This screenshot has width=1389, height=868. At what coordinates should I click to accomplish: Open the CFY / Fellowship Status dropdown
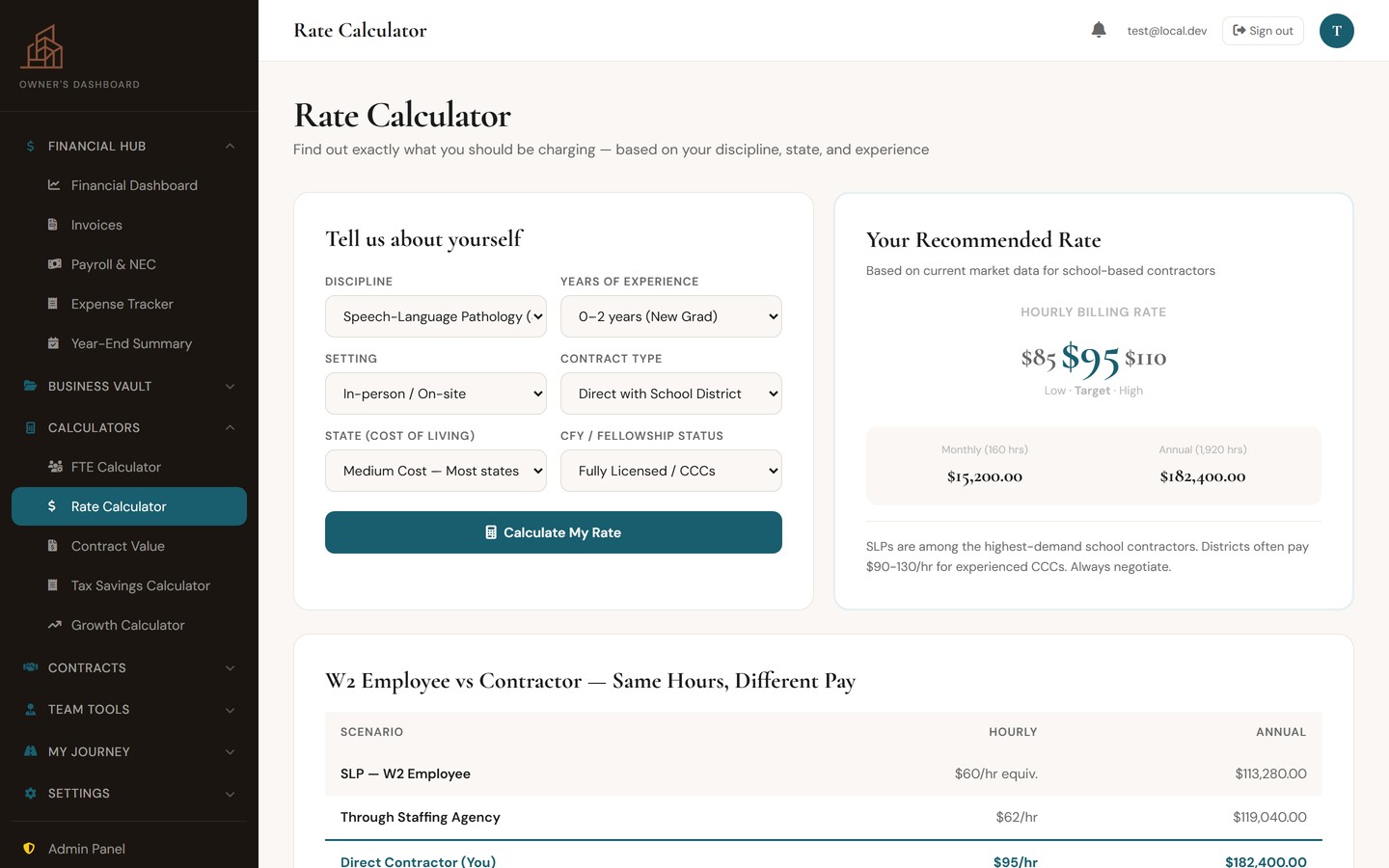coord(671,471)
